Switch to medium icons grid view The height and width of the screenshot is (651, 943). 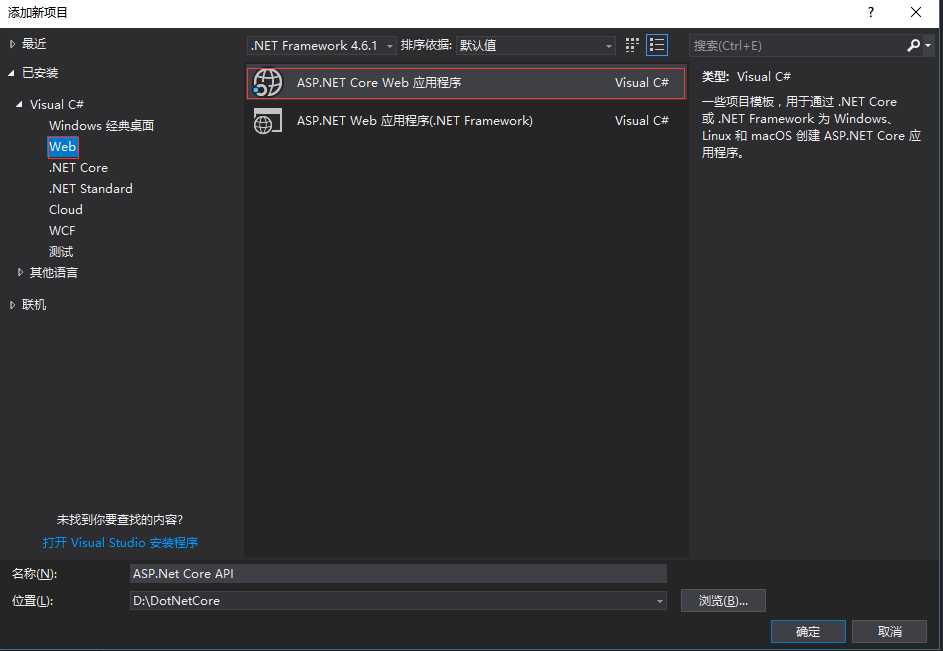pyautogui.click(x=631, y=45)
